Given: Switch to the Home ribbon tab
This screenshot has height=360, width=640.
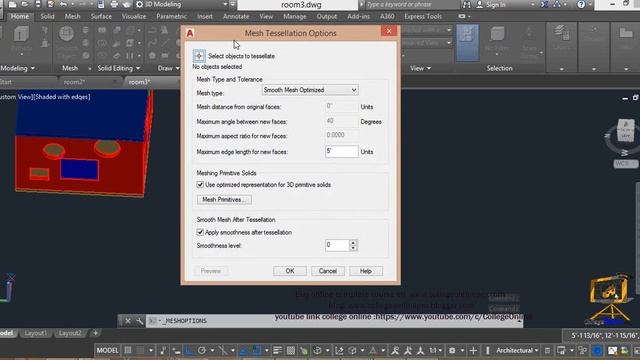Looking at the screenshot, I should [20, 16].
